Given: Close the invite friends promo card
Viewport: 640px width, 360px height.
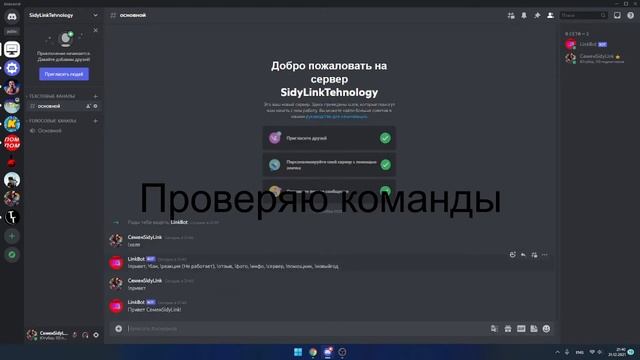Looking at the screenshot, I should point(96,30).
